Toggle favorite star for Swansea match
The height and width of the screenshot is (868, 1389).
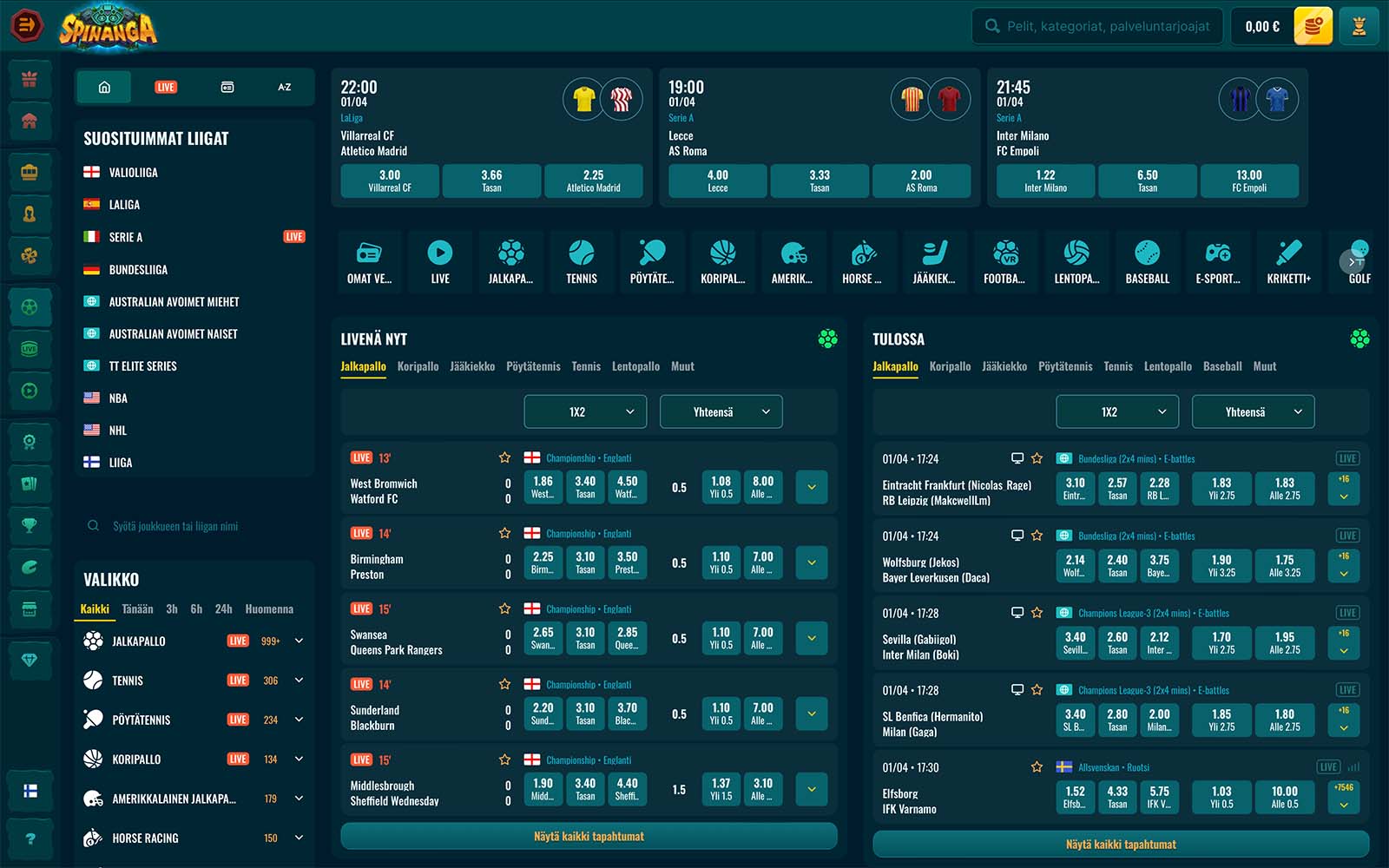pyautogui.click(x=504, y=608)
